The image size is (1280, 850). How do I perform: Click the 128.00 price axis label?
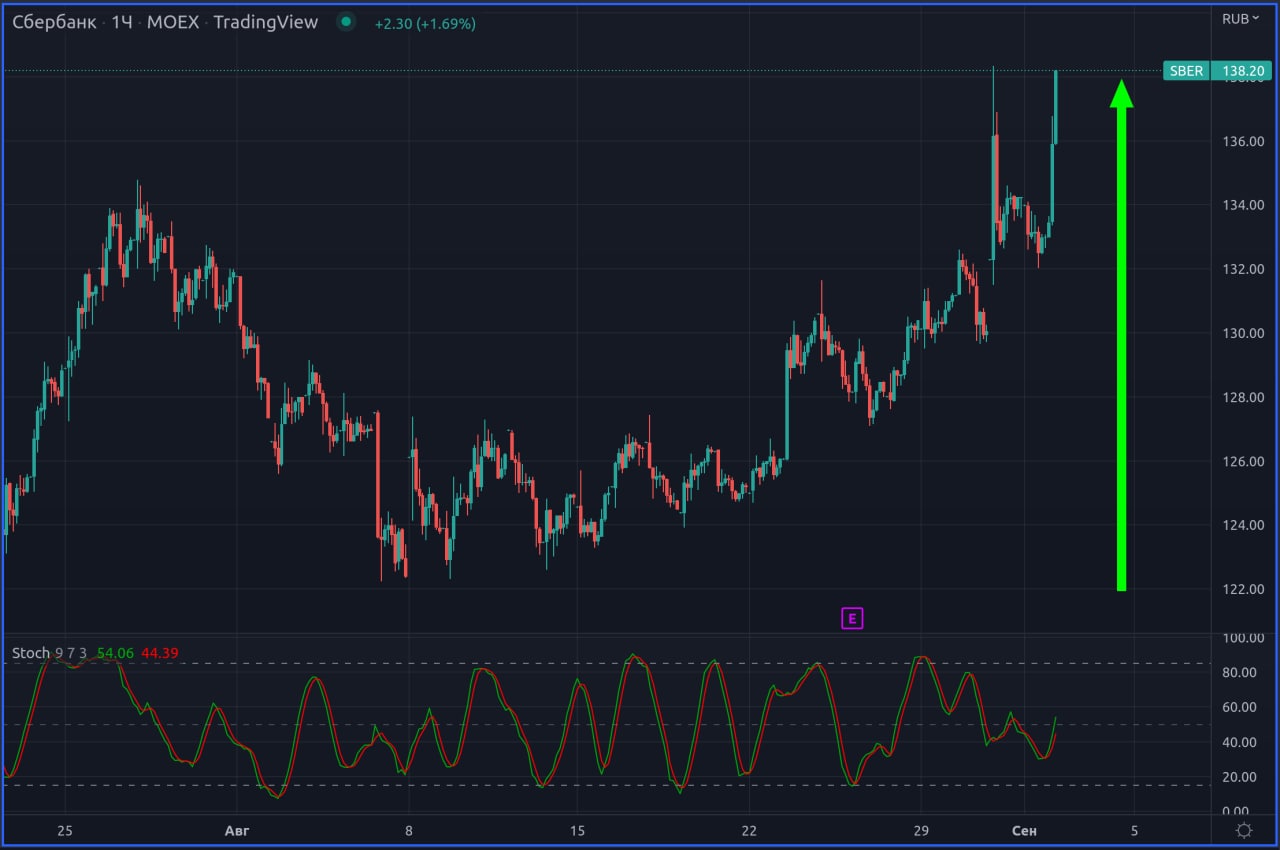tap(1245, 397)
